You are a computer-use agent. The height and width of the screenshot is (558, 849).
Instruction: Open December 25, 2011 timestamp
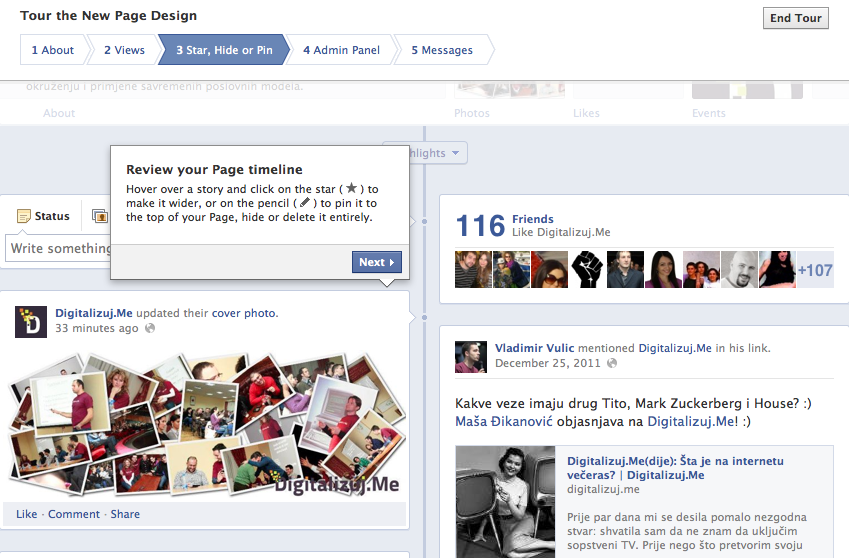pyautogui.click(x=547, y=363)
